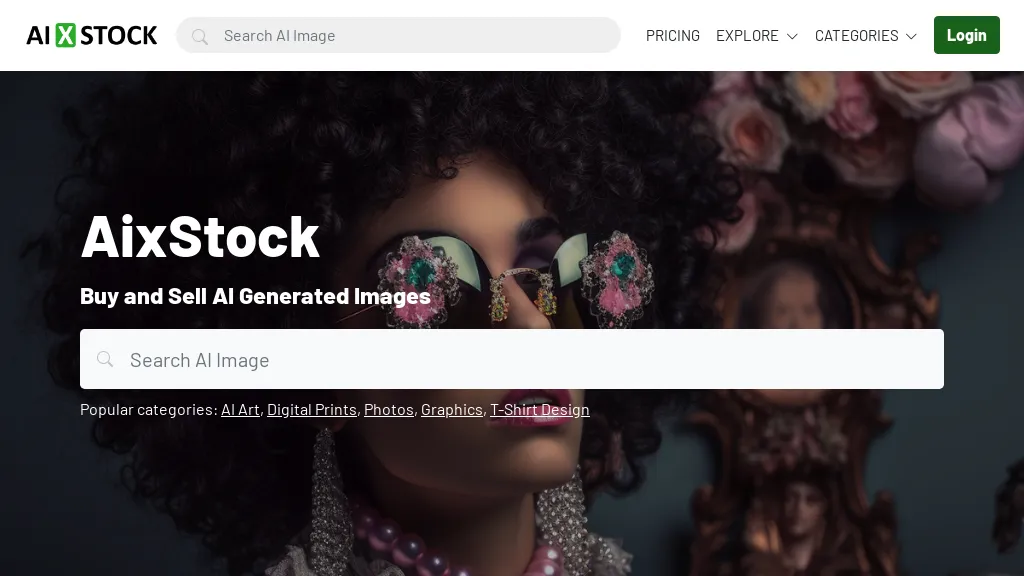Image resolution: width=1024 pixels, height=576 pixels.
Task: Expand the Explore chevron arrow
Action: click(x=792, y=37)
